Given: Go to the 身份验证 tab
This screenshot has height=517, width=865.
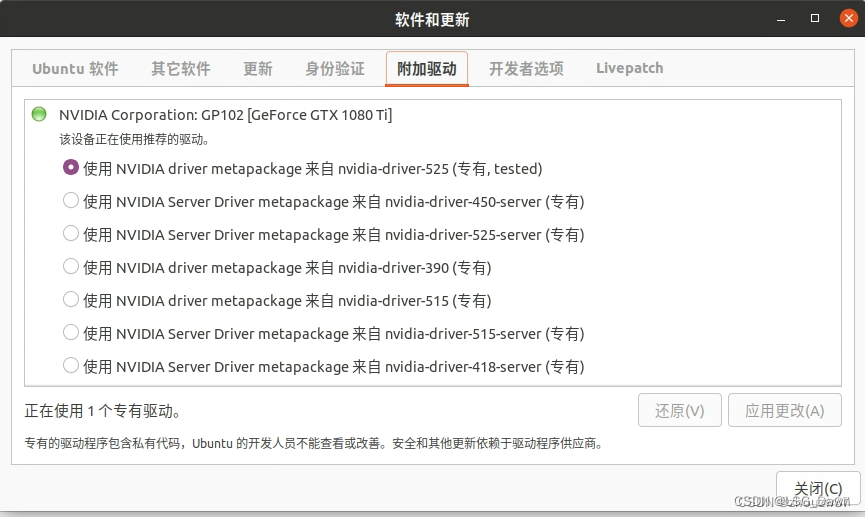Looking at the screenshot, I should point(335,69).
